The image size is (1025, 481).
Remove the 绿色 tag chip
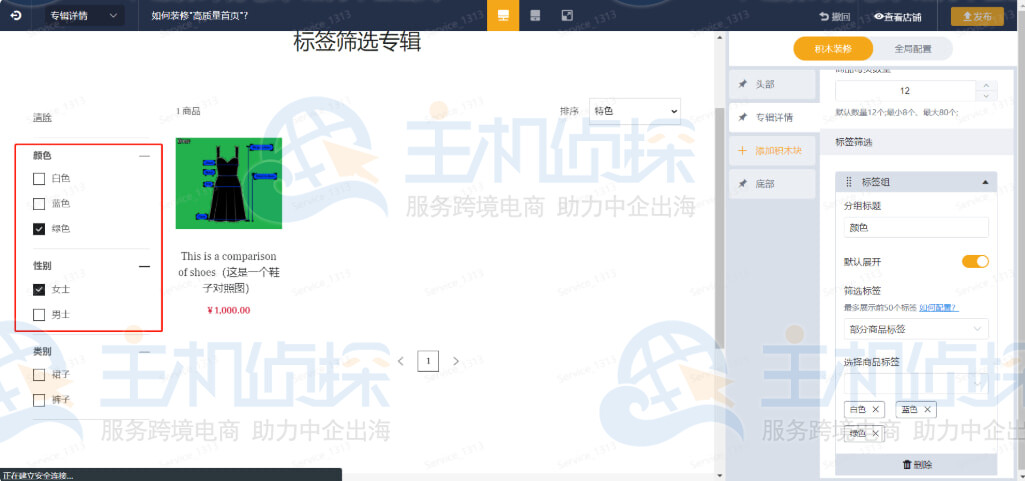click(875, 433)
